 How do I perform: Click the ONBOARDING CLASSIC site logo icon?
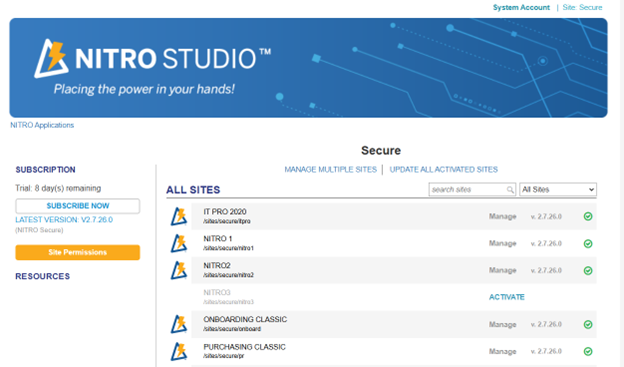click(x=179, y=324)
